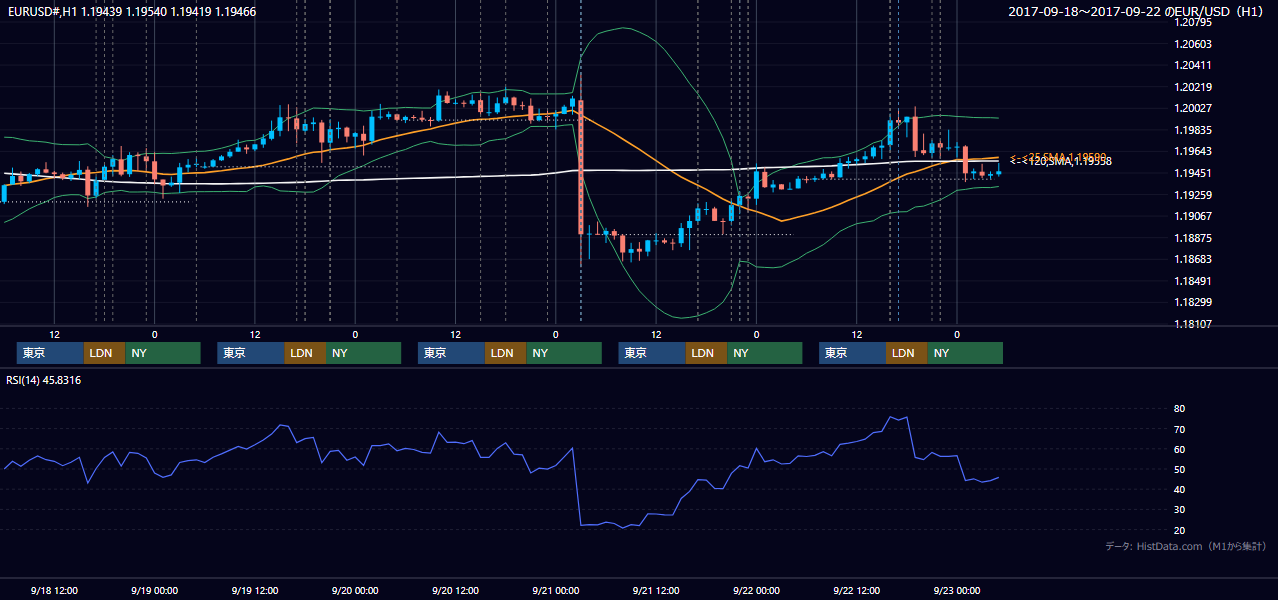Click price axis label 1.19259

[1194, 195]
